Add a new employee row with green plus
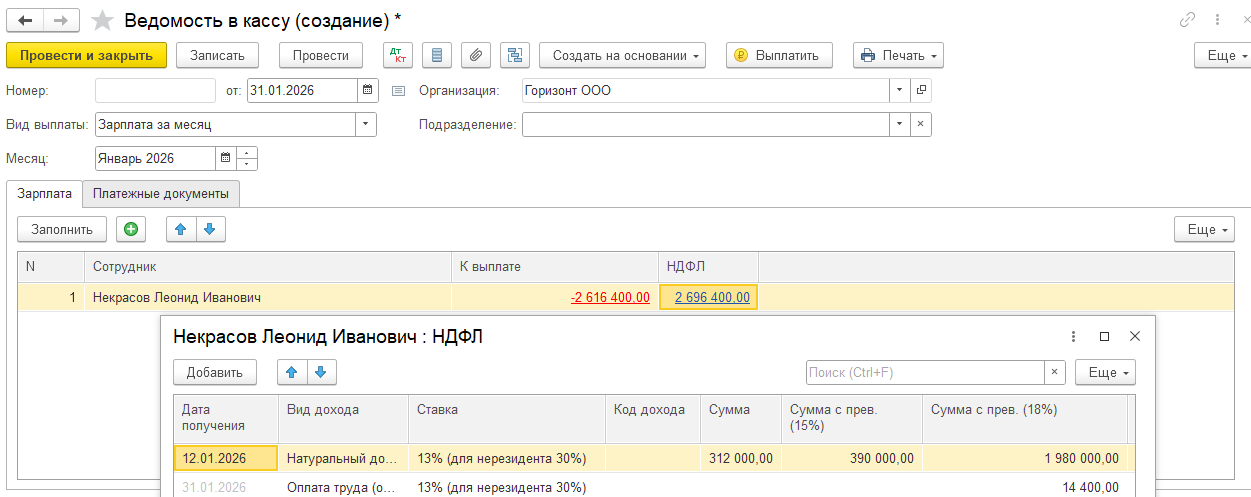 [130, 229]
